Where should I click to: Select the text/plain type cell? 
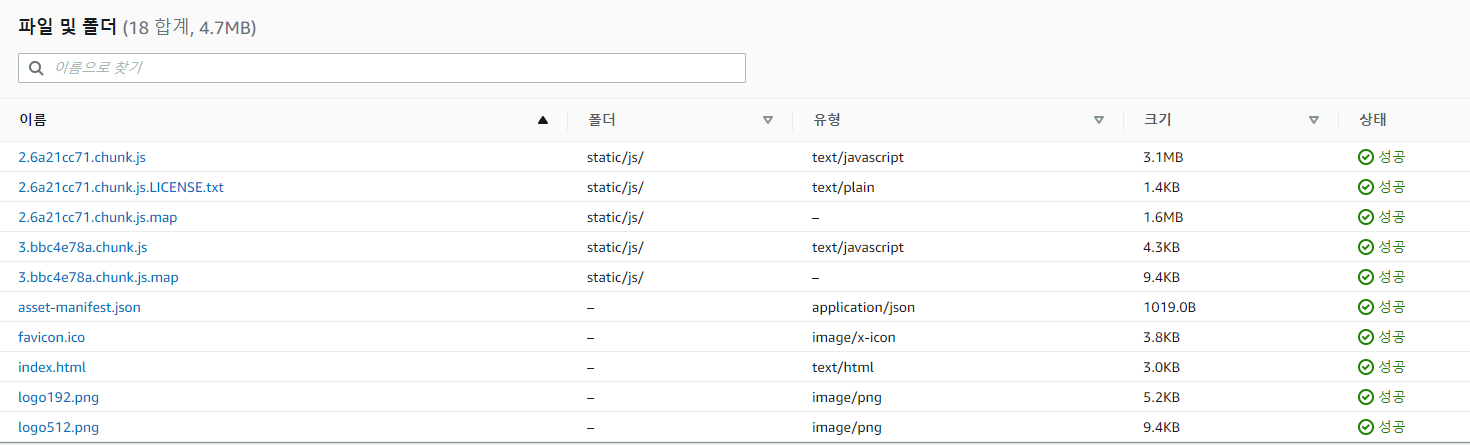[x=844, y=187]
